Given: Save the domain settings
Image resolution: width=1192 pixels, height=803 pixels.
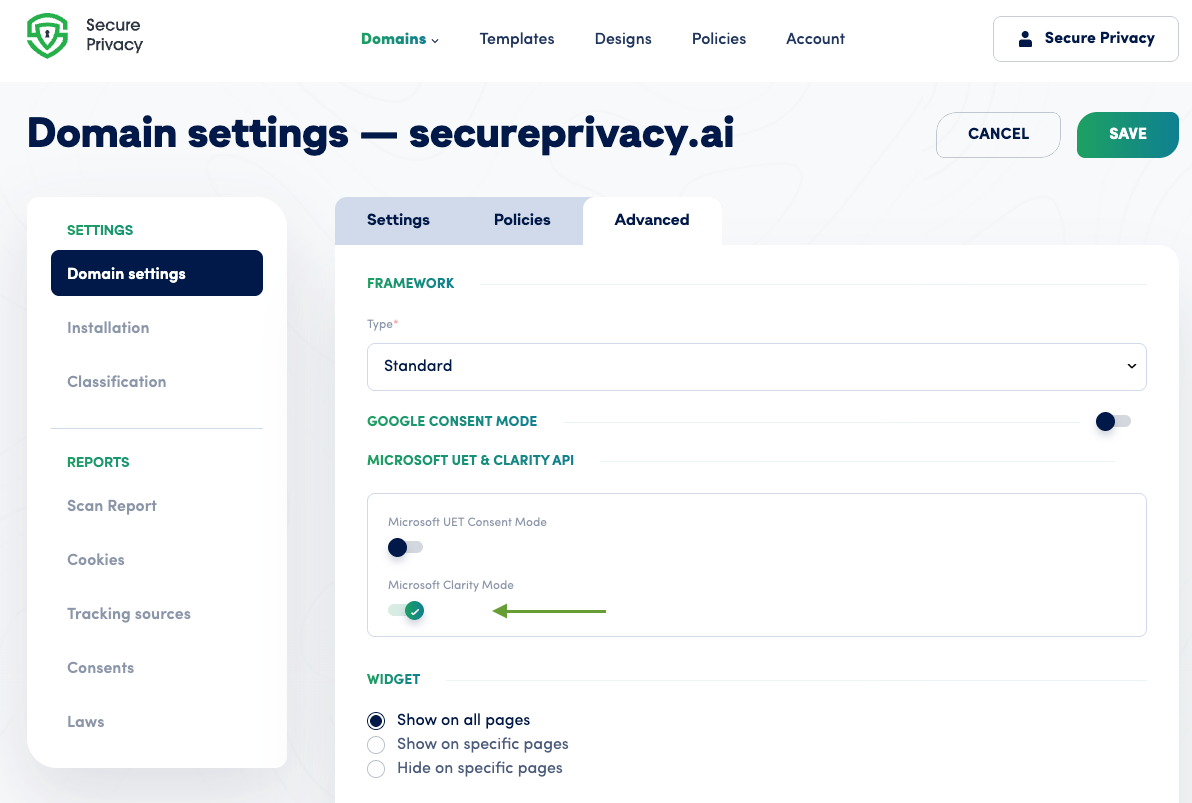Looking at the screenshot, I should click(1127, 134).
